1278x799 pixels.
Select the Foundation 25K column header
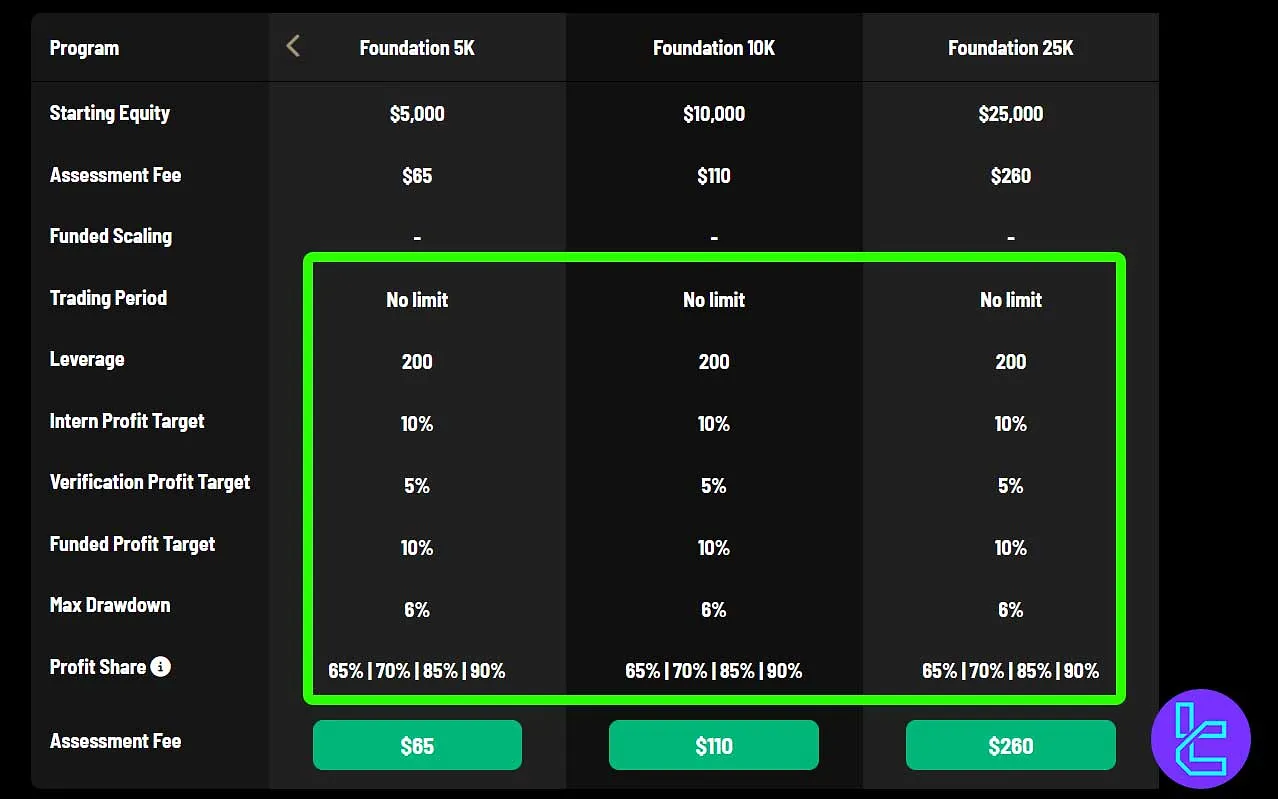click(1010, 47)
